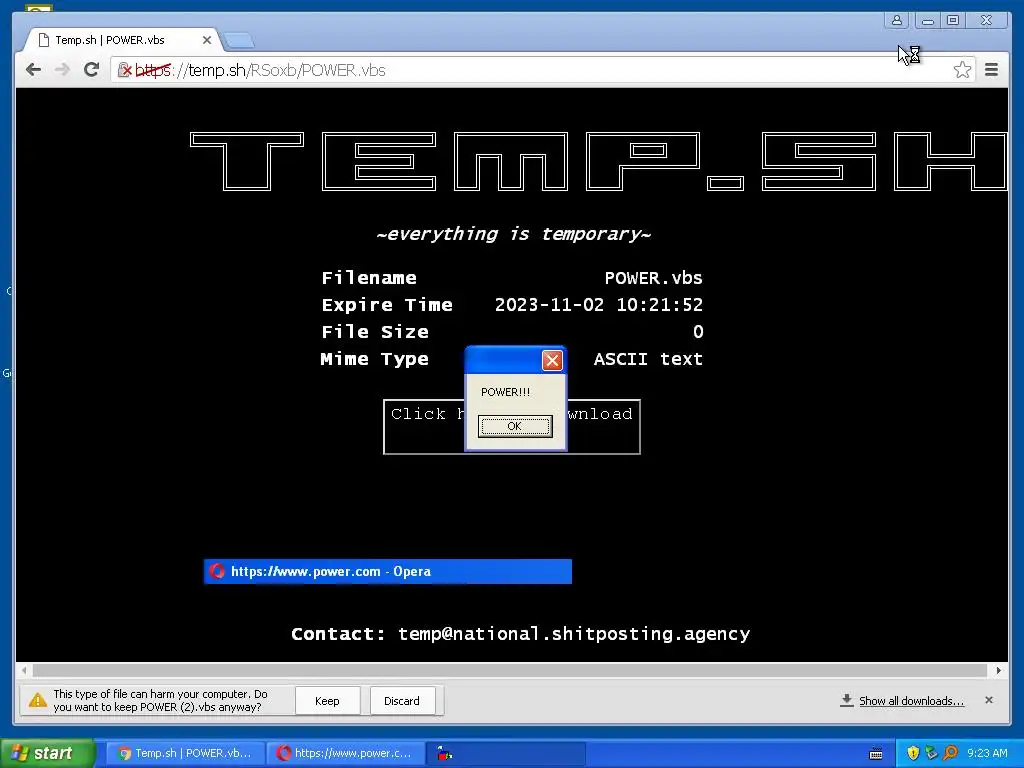Click the download box on the page
Viewport: 1024px width, 768px height.
point(511,426)
